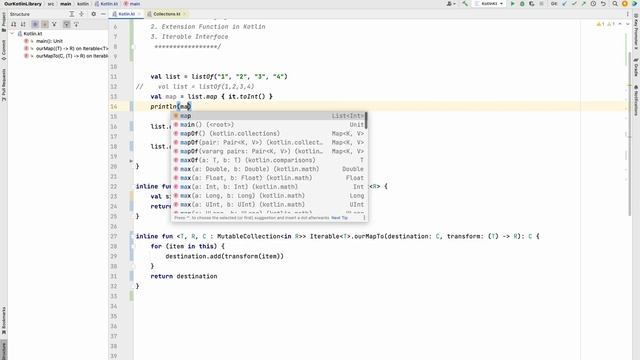Open Search Everywhere magnifier icon
This screenshot has height=360, width=640.
click(x=615, y=4)
